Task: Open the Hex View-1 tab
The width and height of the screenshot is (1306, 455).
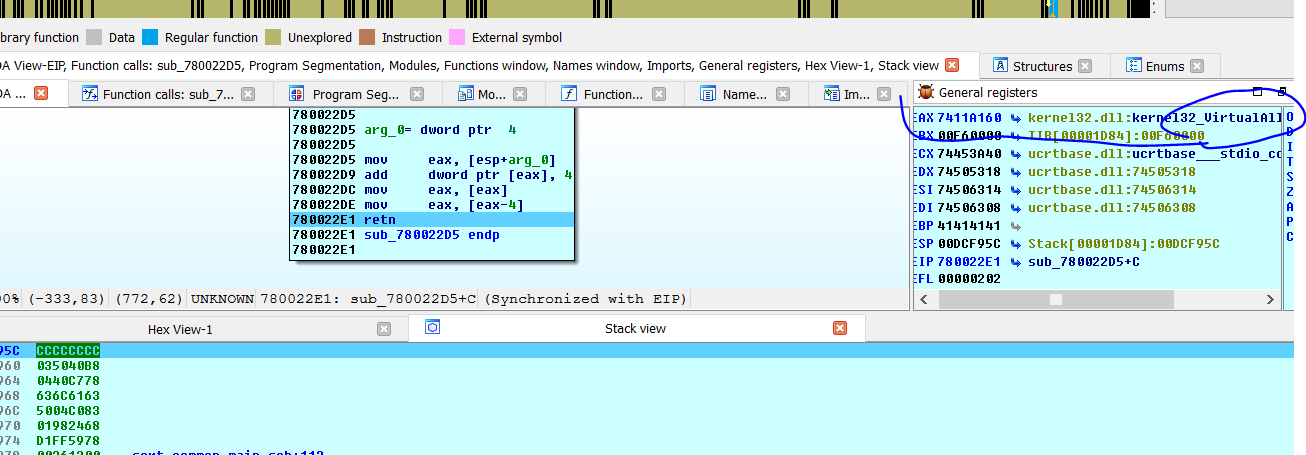Action: (x=180, y=329)
